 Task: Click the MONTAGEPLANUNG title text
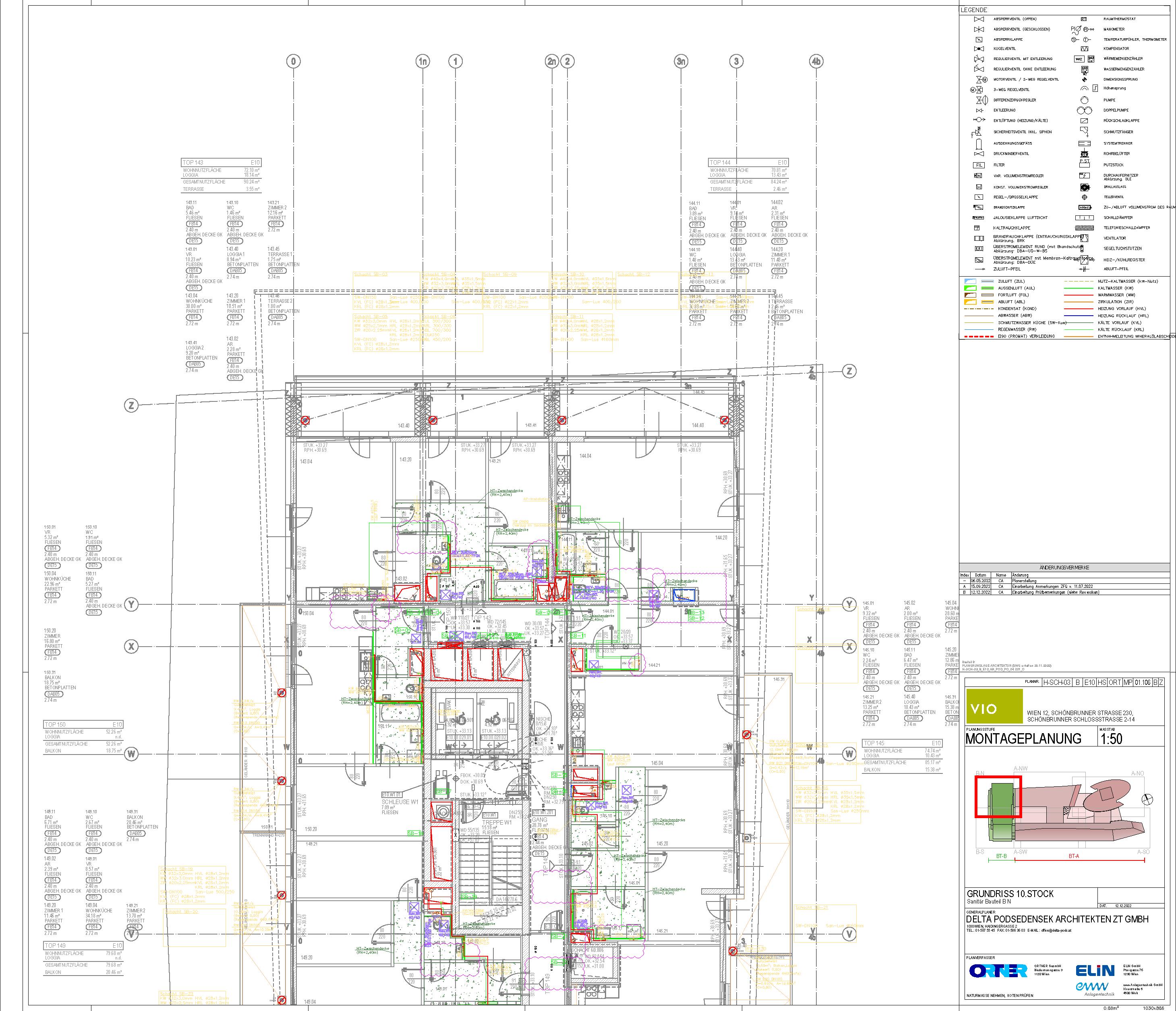[x=1023, y=739]
